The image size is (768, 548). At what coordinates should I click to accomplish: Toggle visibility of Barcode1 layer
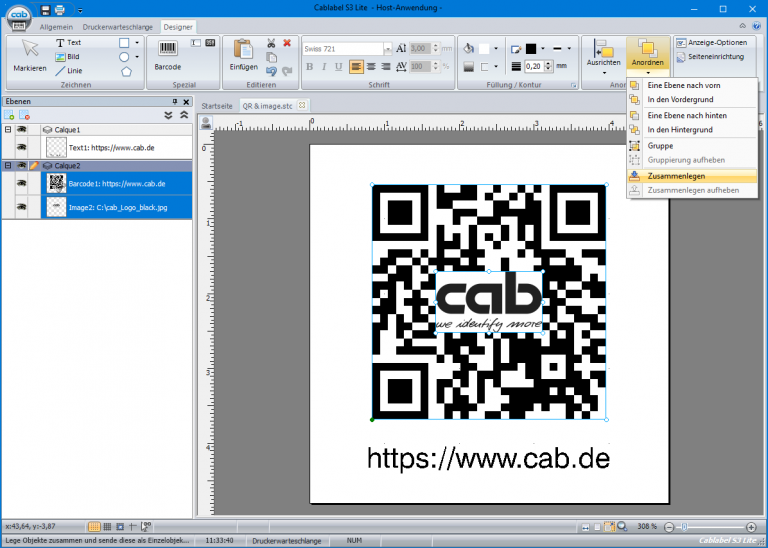tap(21, 183)
